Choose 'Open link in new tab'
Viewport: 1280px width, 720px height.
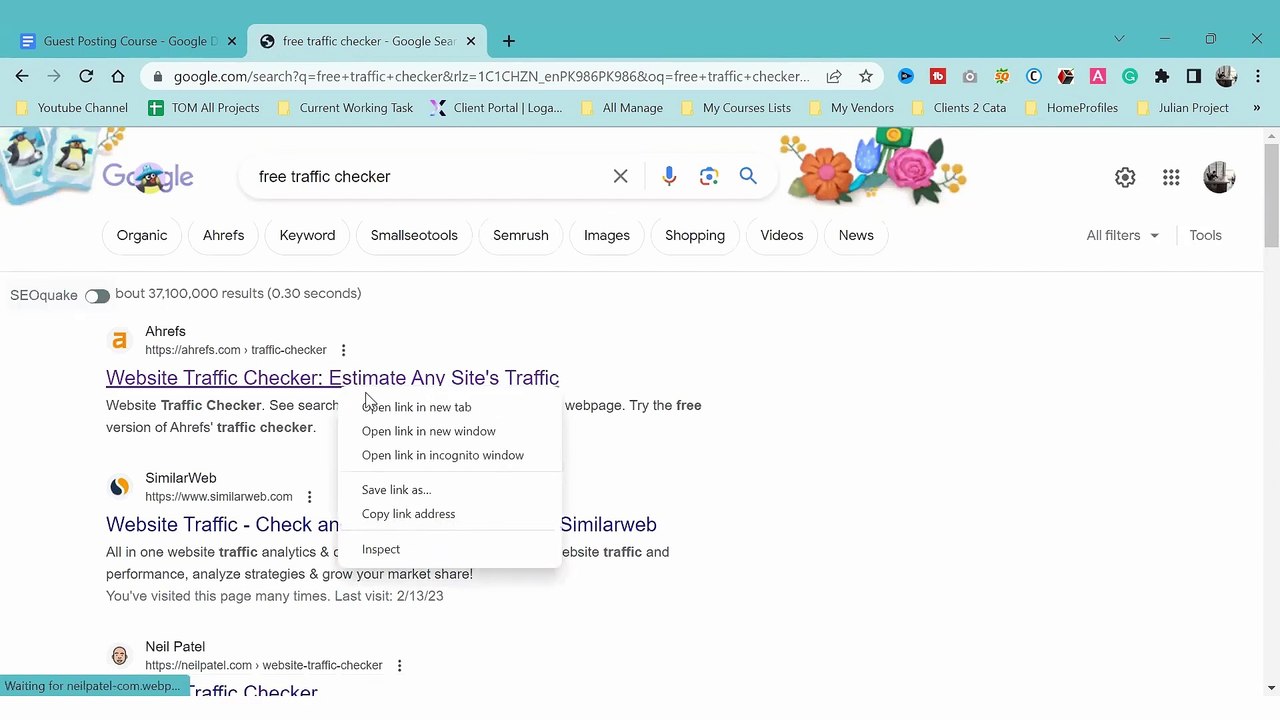coord(450,407)
